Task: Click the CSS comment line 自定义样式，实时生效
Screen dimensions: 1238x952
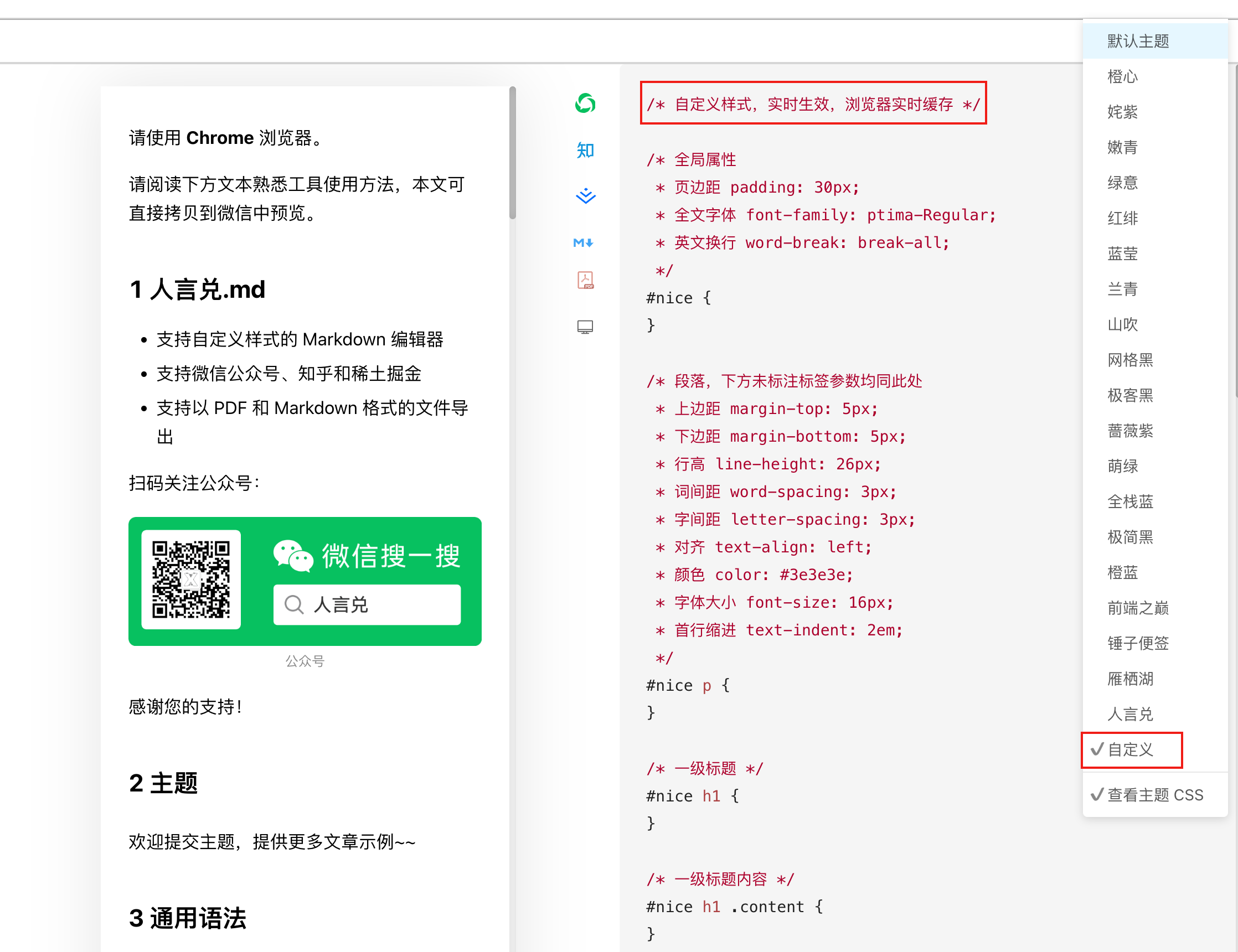Action: coord(813,104)
